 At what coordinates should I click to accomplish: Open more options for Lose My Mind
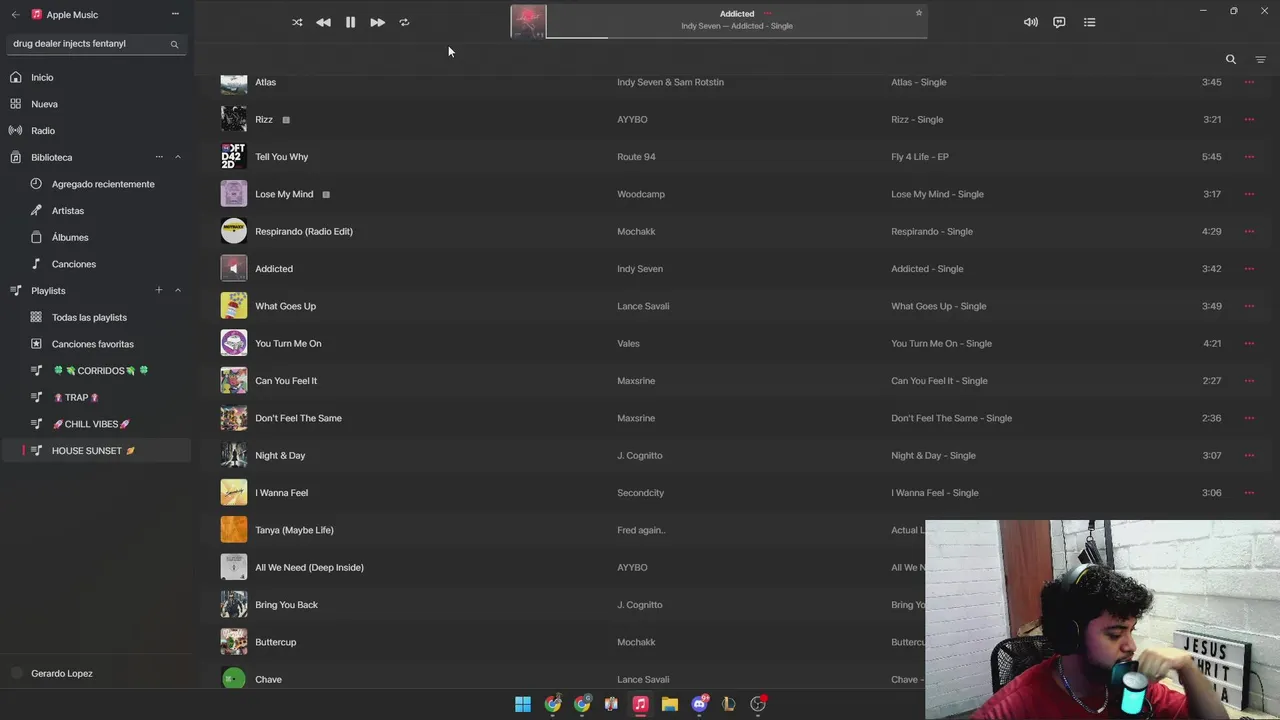click(1249, 194)
